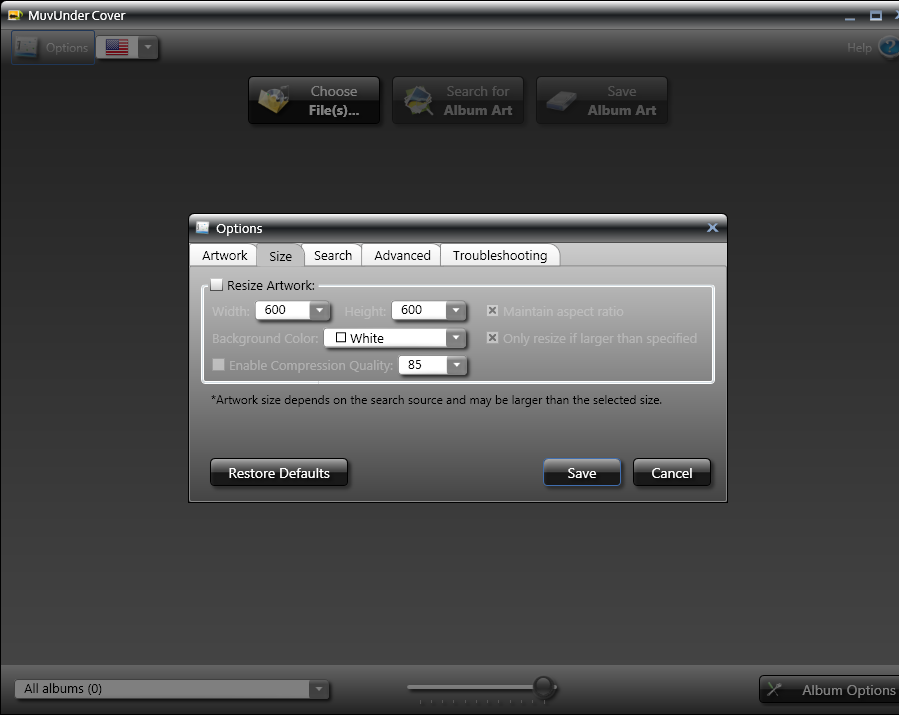Screen dimensions: 899x715
Task: Enable the Resize Artwork checkbox
Action: coord(217,285)
